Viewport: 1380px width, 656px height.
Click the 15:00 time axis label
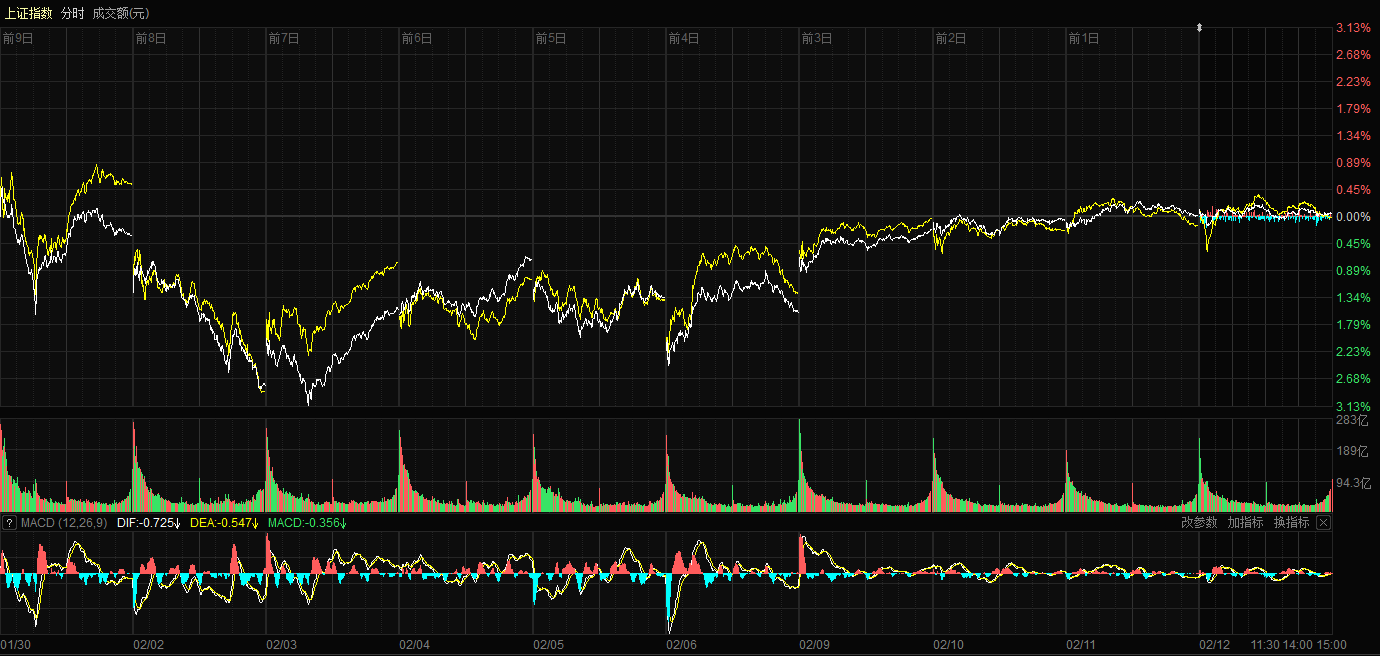1331,645
